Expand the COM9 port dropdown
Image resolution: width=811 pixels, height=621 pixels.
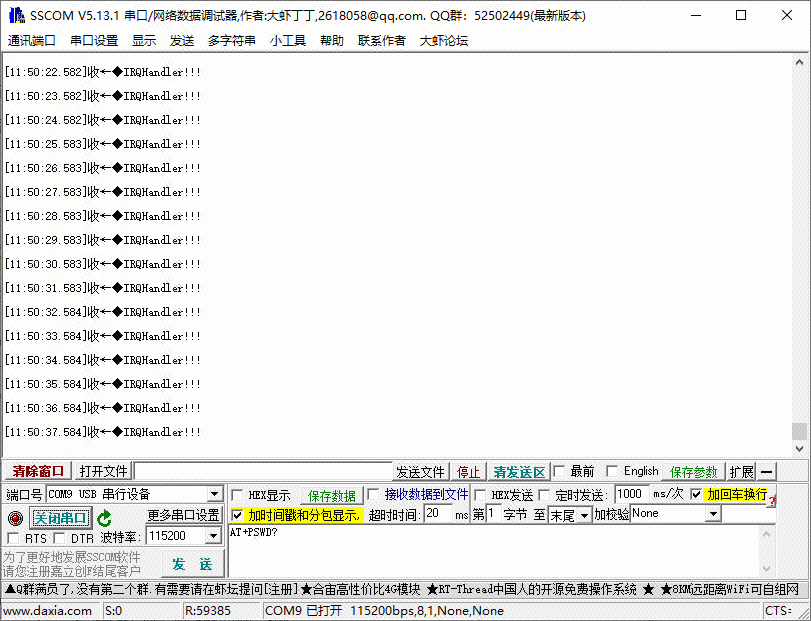coord(214,495)
